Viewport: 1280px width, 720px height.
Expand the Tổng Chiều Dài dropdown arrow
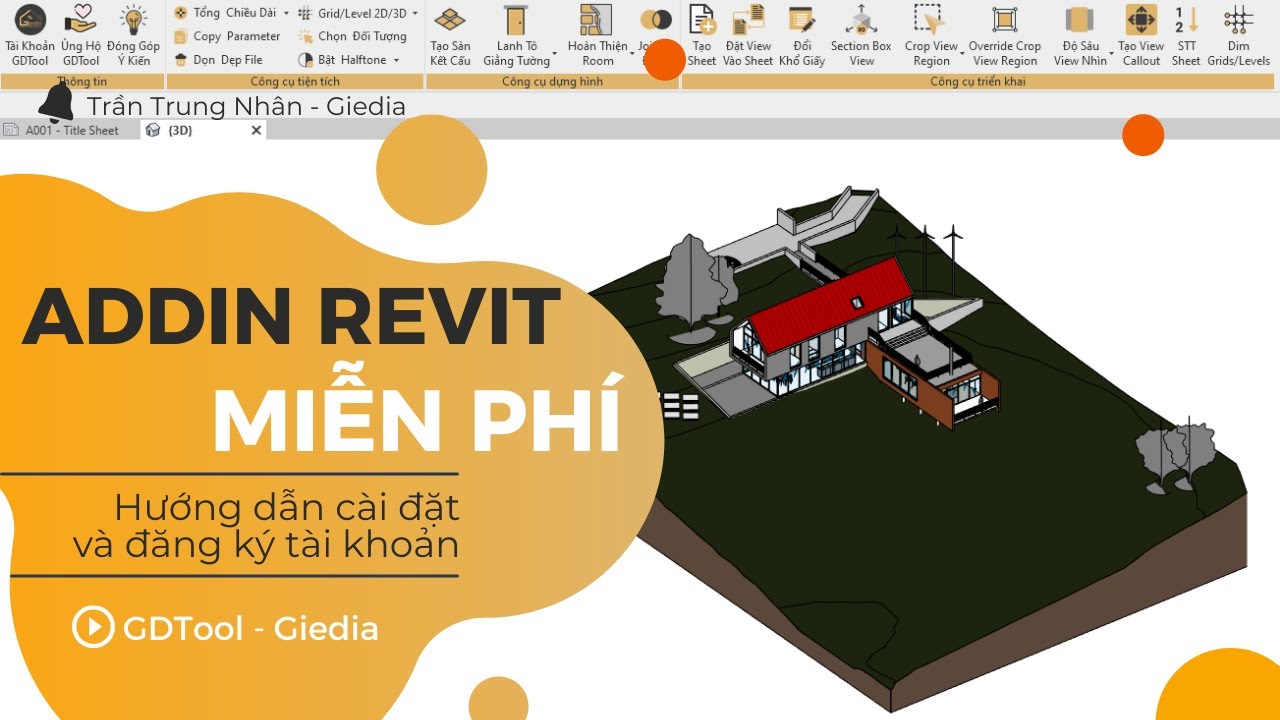point(286,14)
